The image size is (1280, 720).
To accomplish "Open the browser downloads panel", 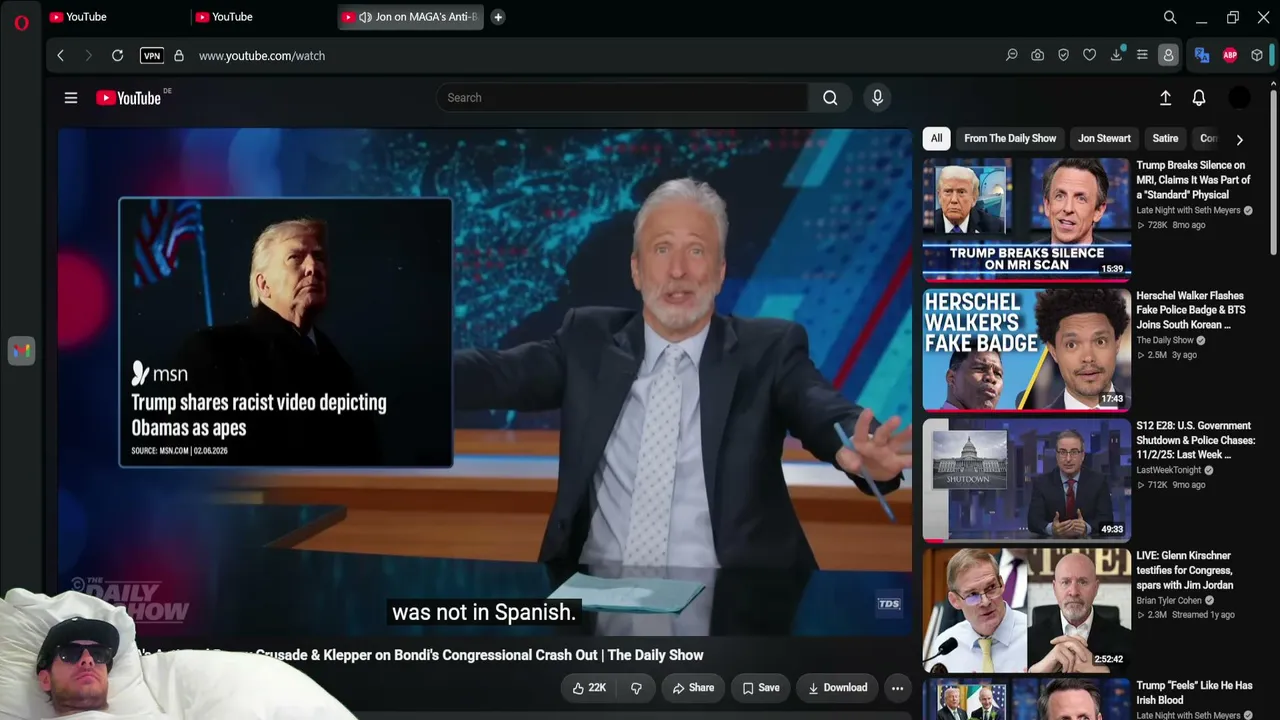I will pos(1116,56).
